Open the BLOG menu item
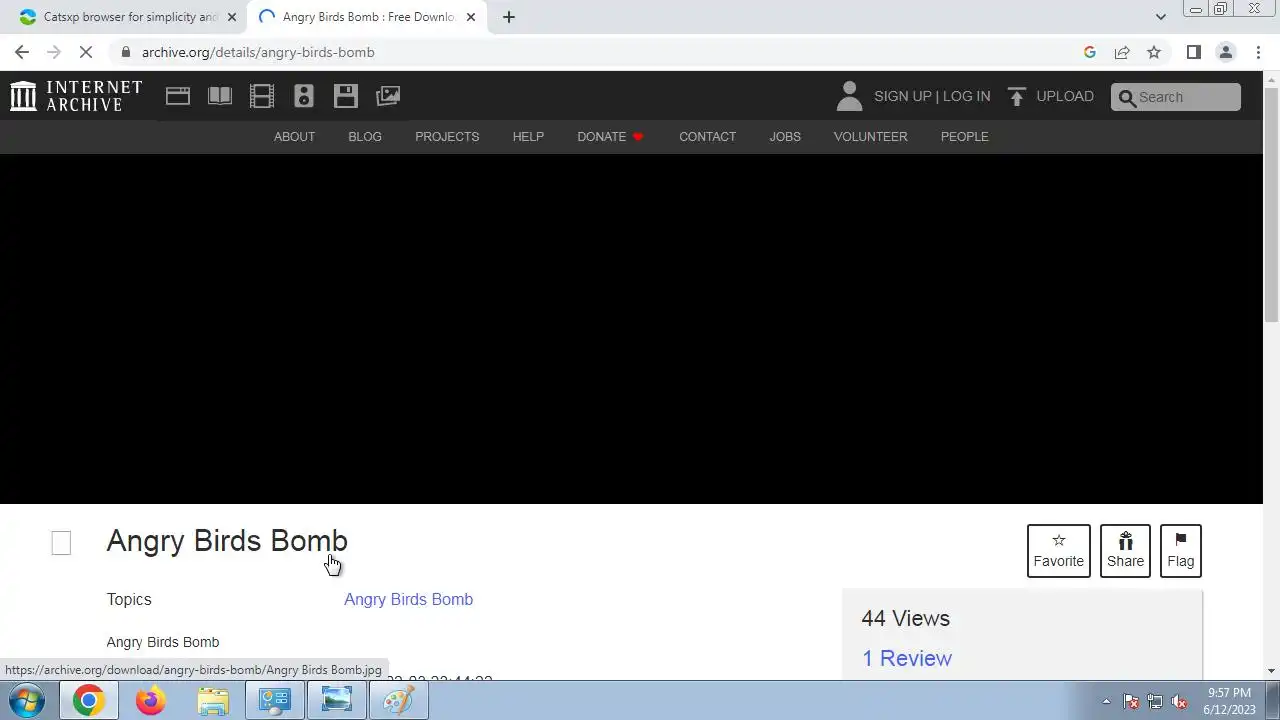 [365, 136]
